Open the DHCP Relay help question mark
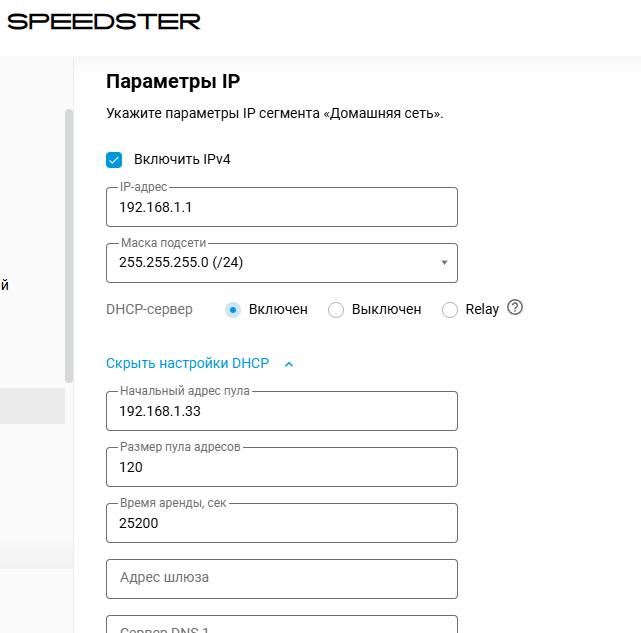The width and height of the screenshot is (641, 633). pos(515,307)
